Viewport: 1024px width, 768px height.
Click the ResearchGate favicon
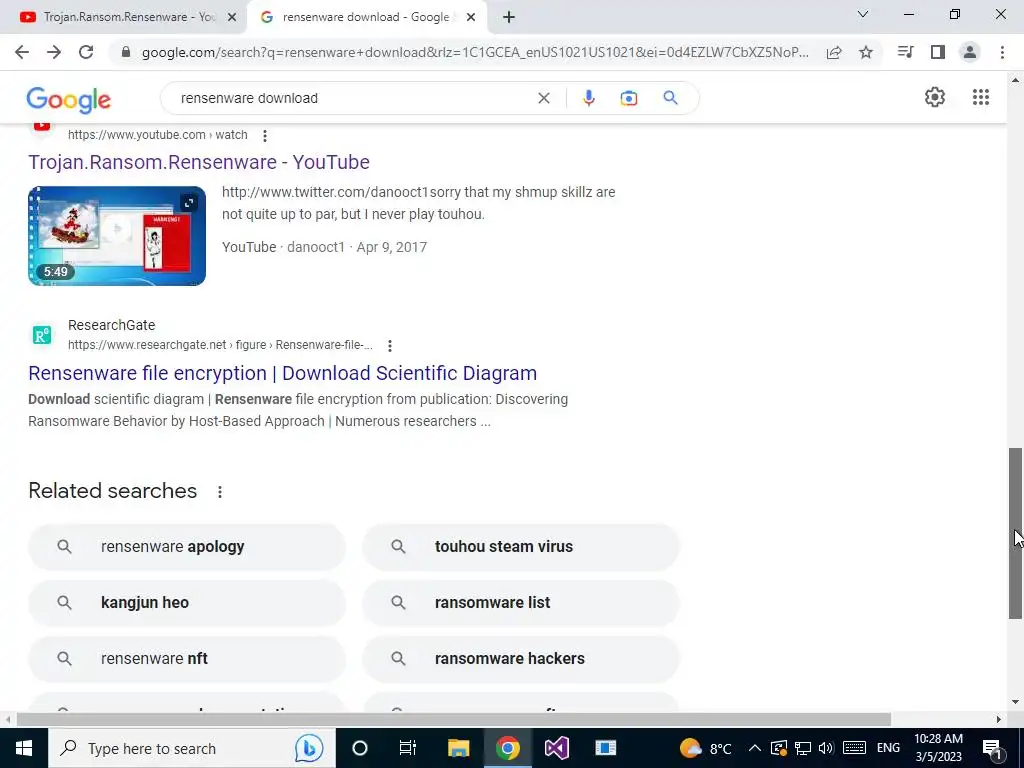(42, 335)
